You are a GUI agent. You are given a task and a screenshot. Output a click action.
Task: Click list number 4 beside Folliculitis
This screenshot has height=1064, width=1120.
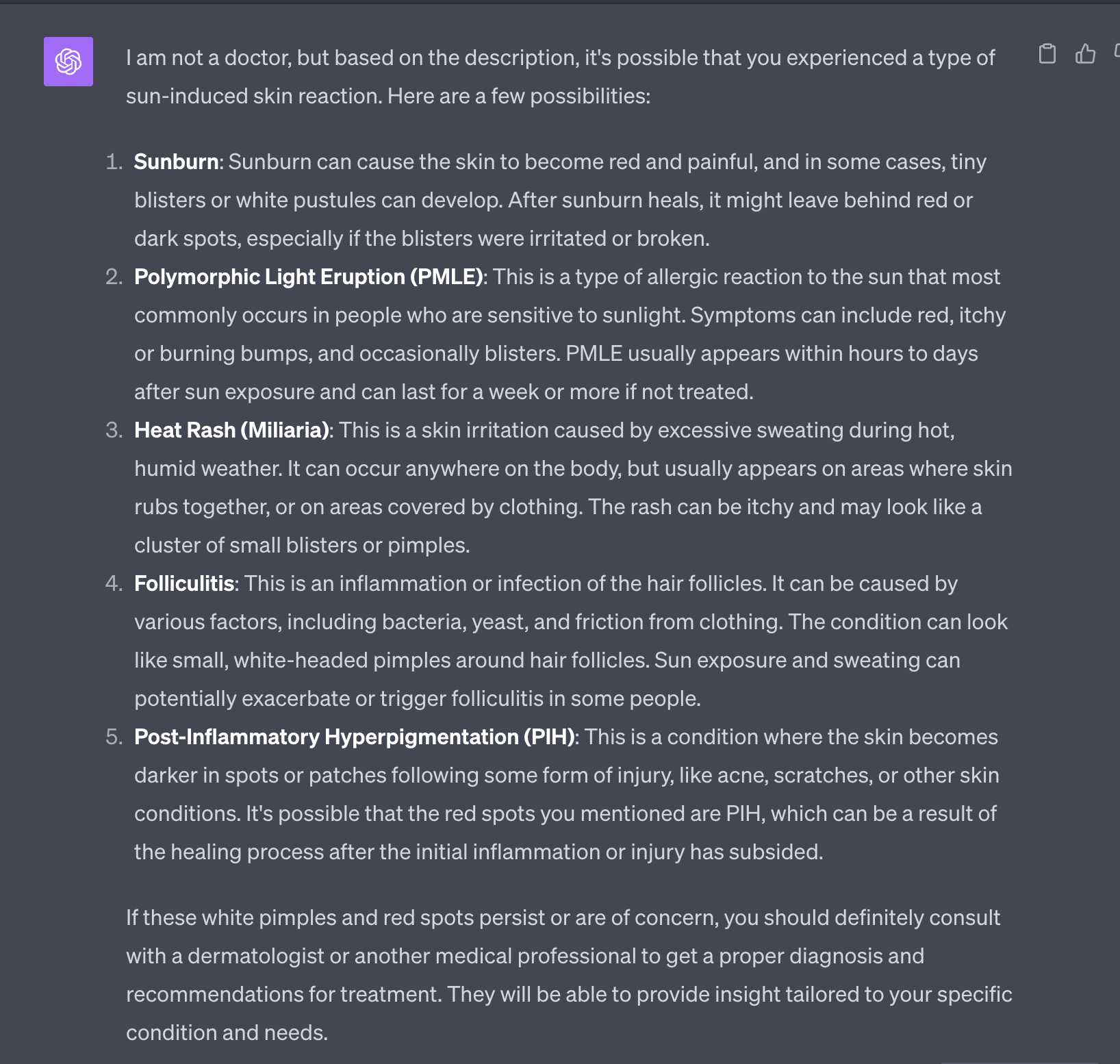coord(114,583)
